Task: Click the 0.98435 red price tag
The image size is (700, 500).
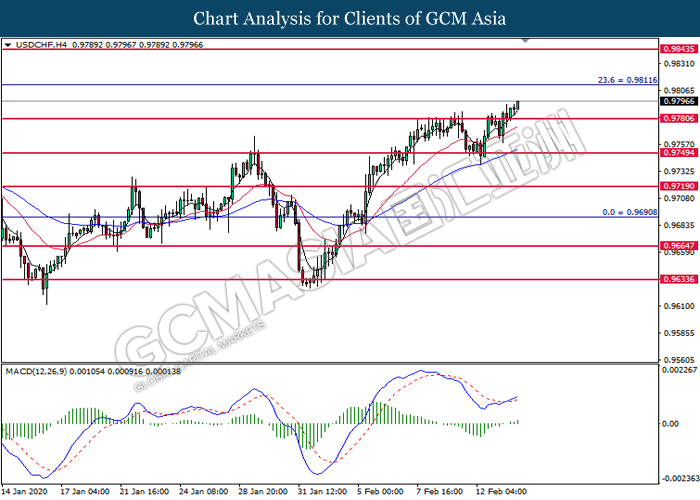Action: (x=675, y=48)
